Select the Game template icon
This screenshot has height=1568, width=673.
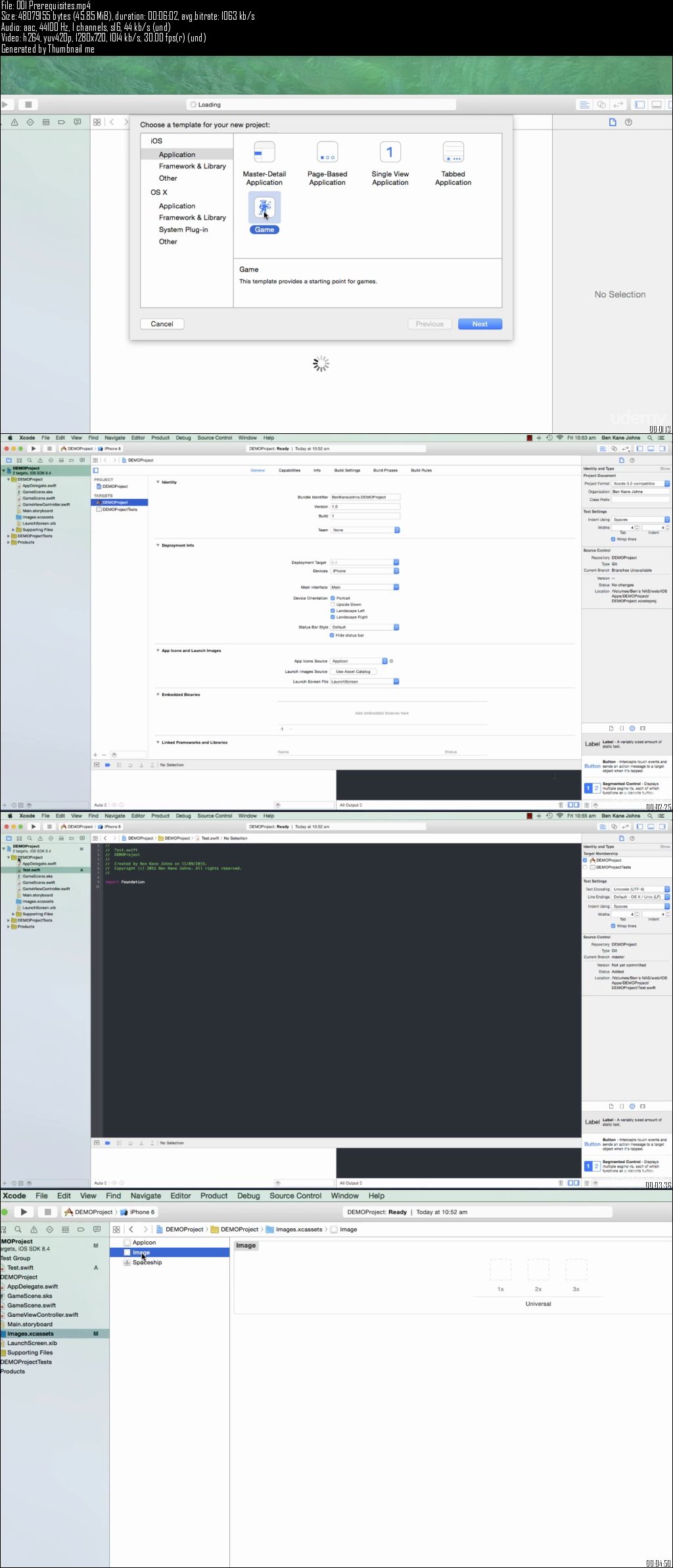point(264,208)
